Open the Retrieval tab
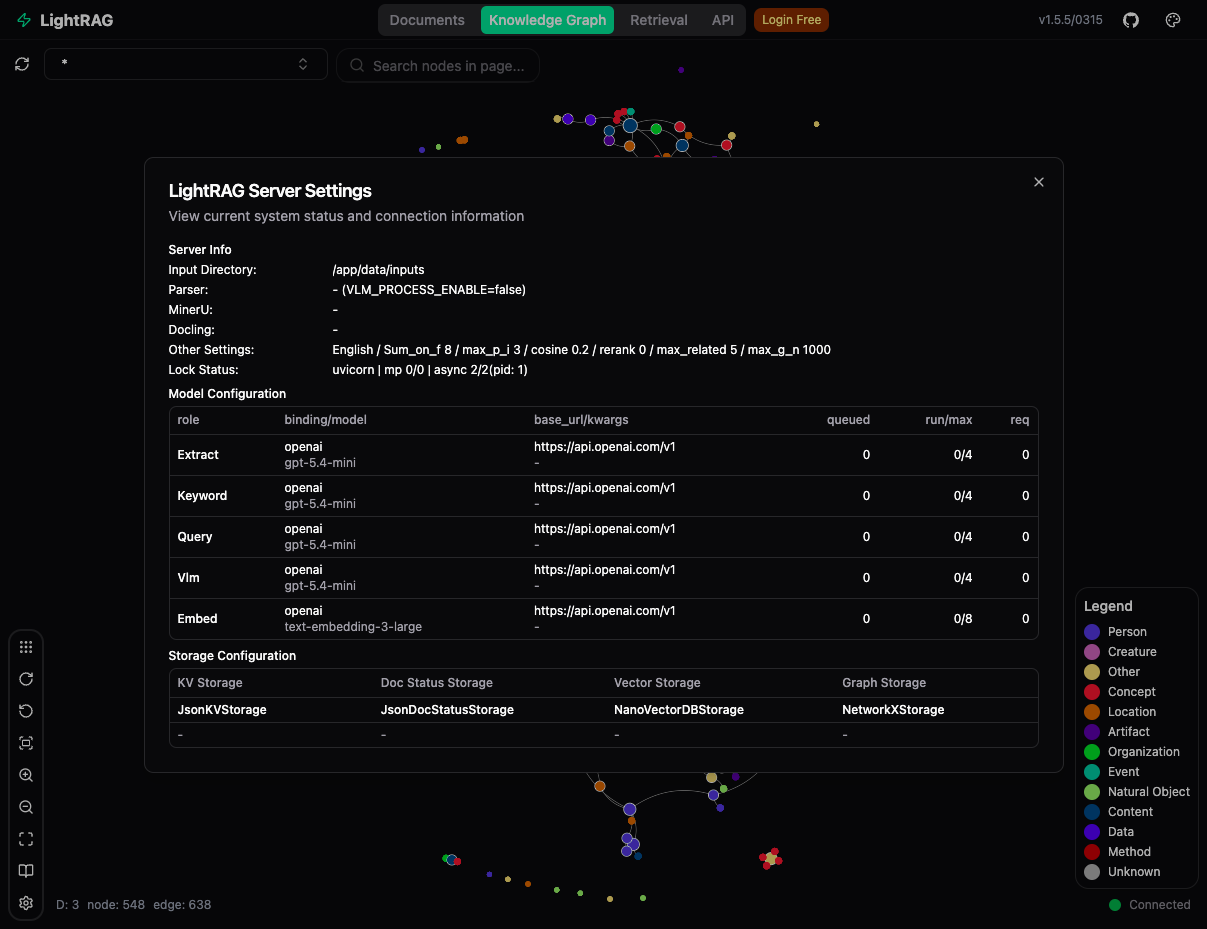The height and width of the screenshot is (929, 1207). pyautogui.click(x=659, y=20)
